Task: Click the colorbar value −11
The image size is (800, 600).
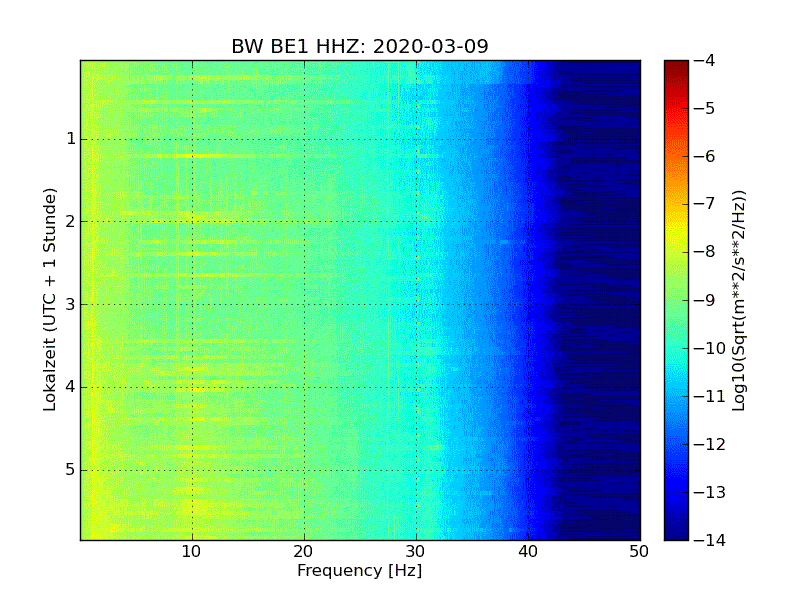Action: (710, 396)
